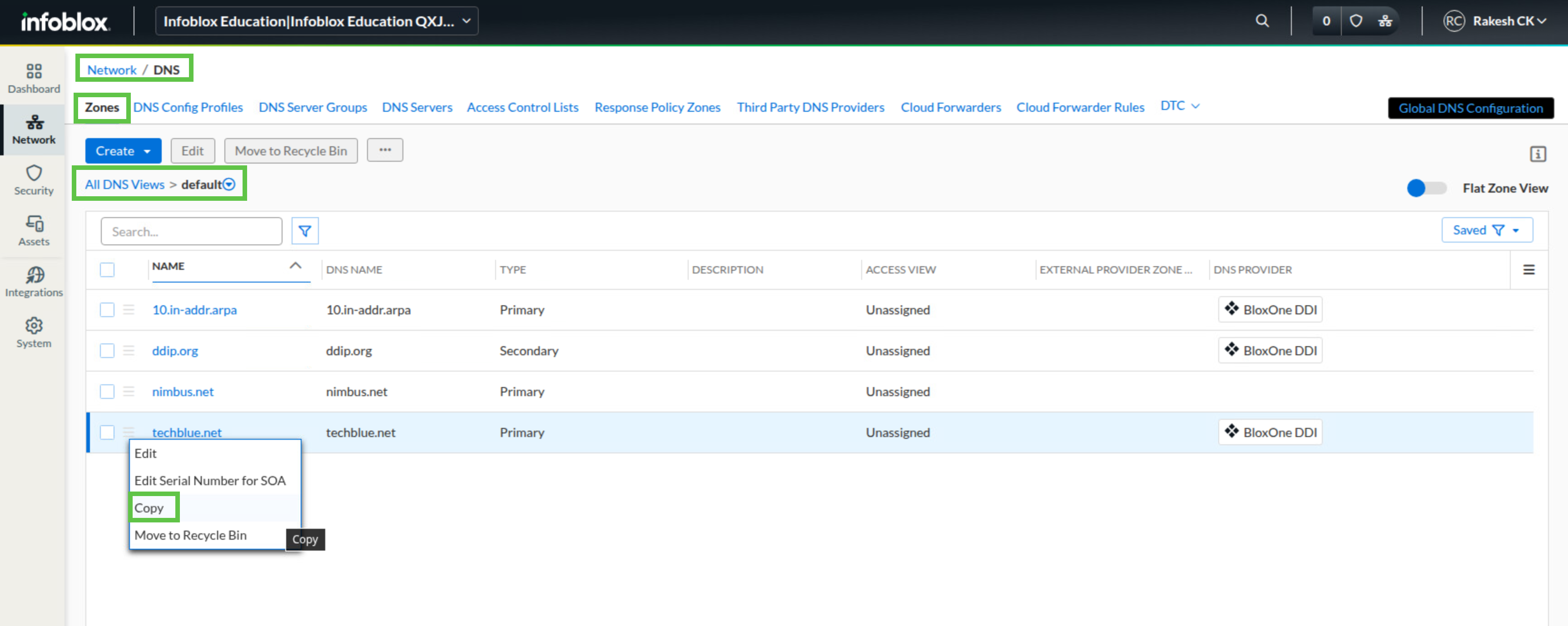Viewport: 1568px width, 626px height.
Task: Switch to DNS Server Groups tab
Action: [312, 107]
